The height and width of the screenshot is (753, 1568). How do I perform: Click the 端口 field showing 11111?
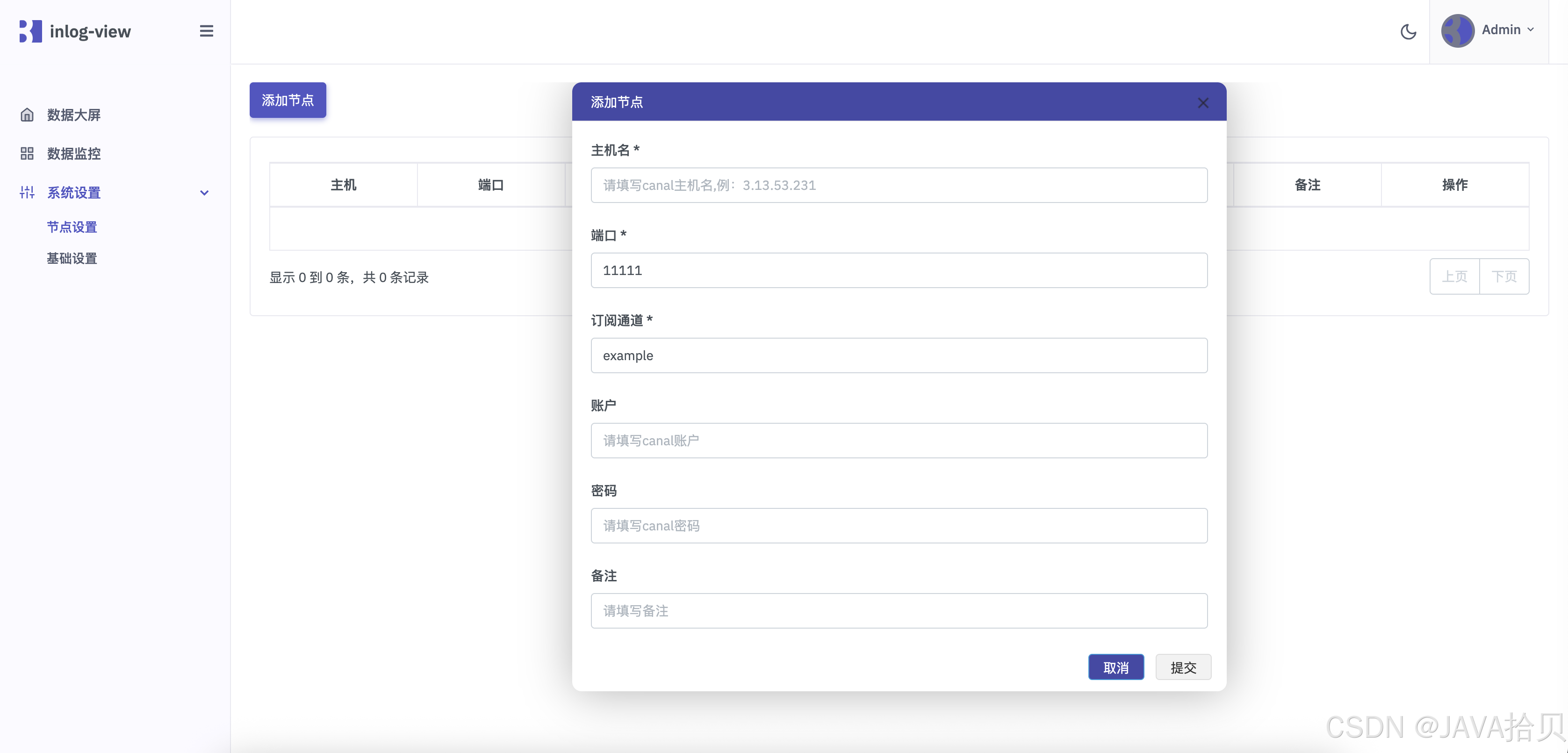(x=899, y=270)
